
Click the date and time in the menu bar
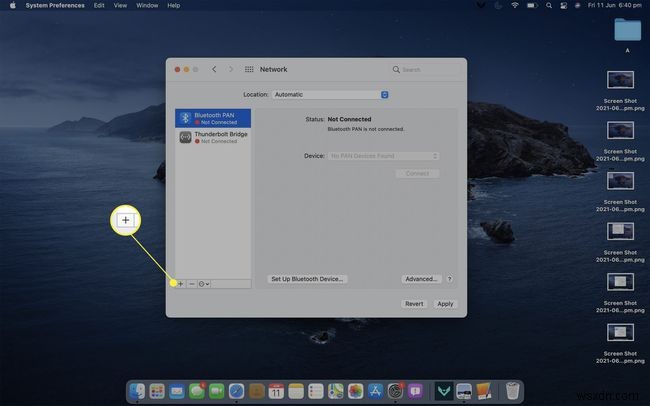pos(615,5)
